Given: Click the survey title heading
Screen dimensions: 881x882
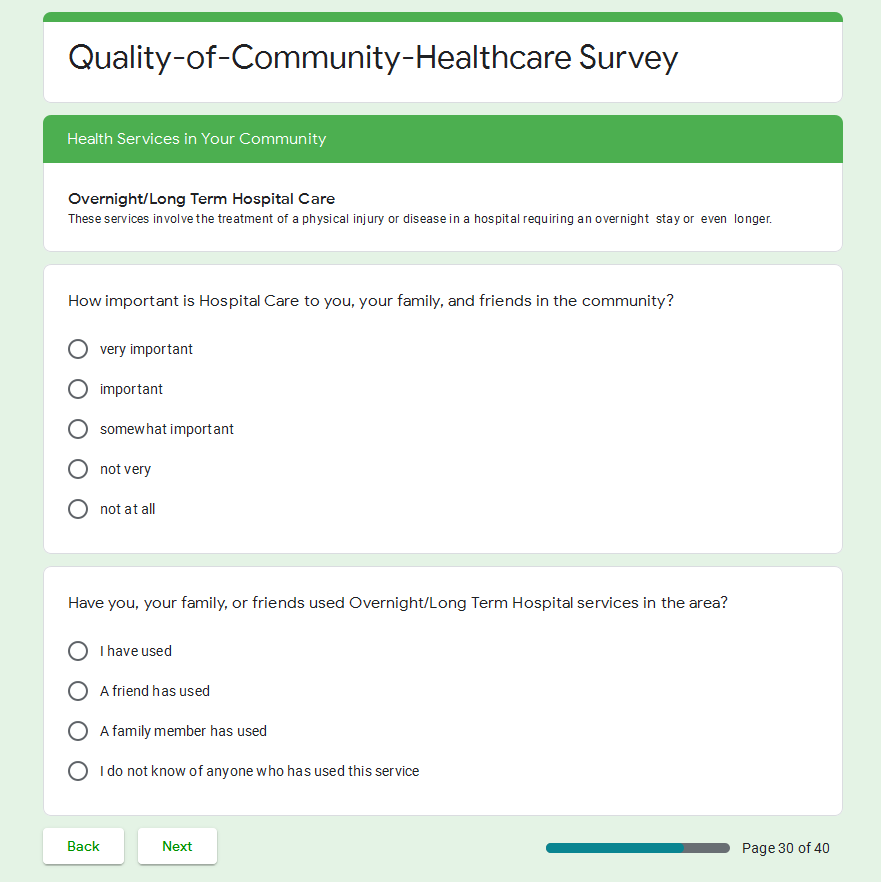Looking at the screenshot, I should [x=373, y=58].
